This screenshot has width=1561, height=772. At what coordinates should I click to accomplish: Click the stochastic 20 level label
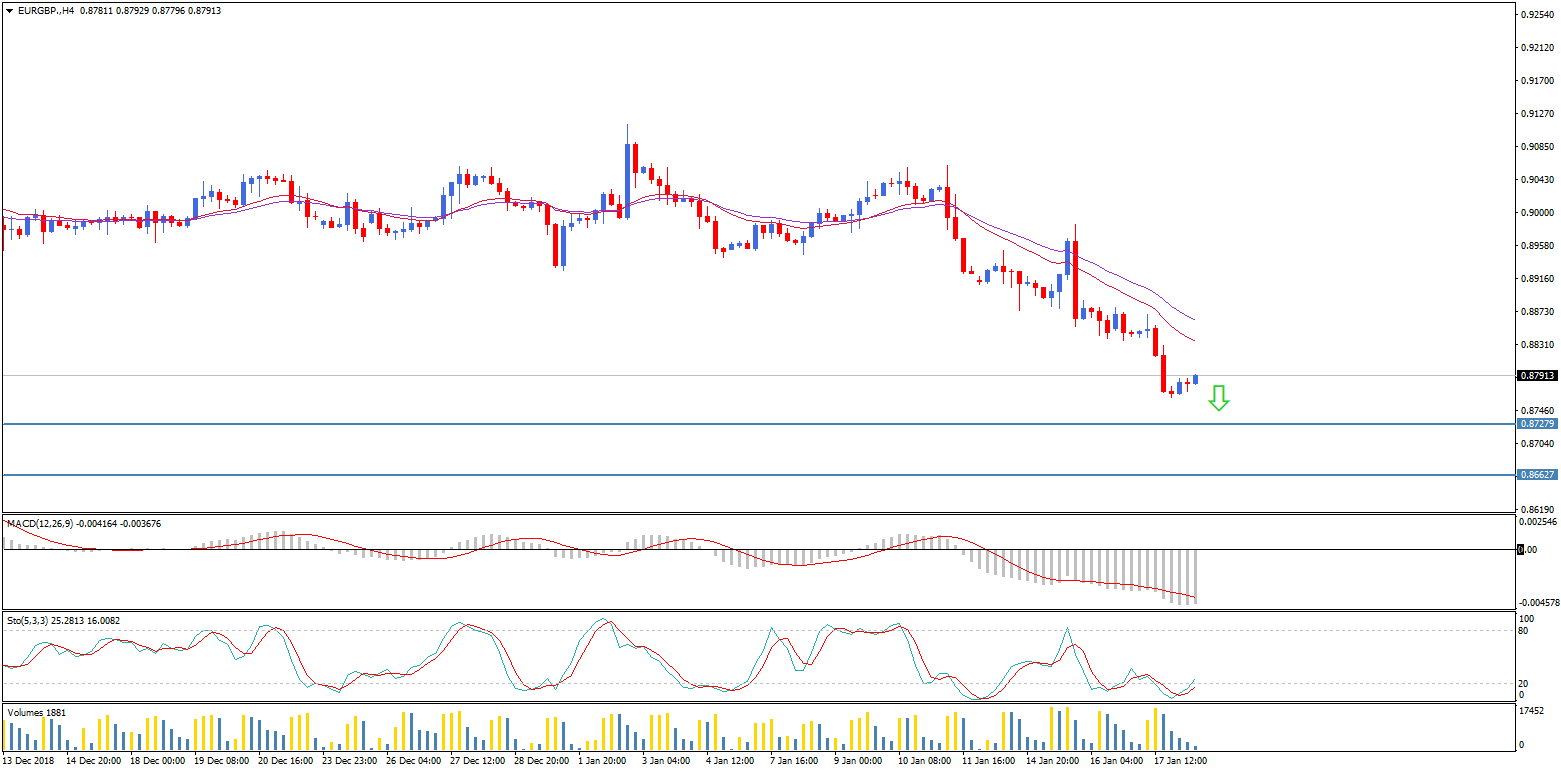1523,683
